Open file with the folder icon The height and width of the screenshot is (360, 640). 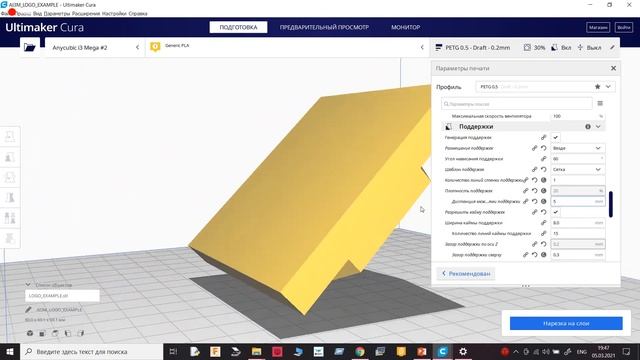pos(29,47)
